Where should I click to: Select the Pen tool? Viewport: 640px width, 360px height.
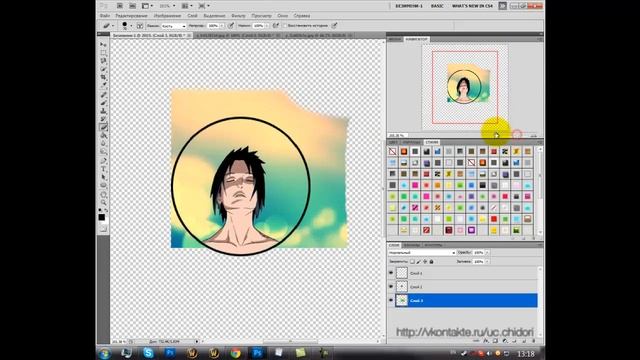click(x=104, y=160)
